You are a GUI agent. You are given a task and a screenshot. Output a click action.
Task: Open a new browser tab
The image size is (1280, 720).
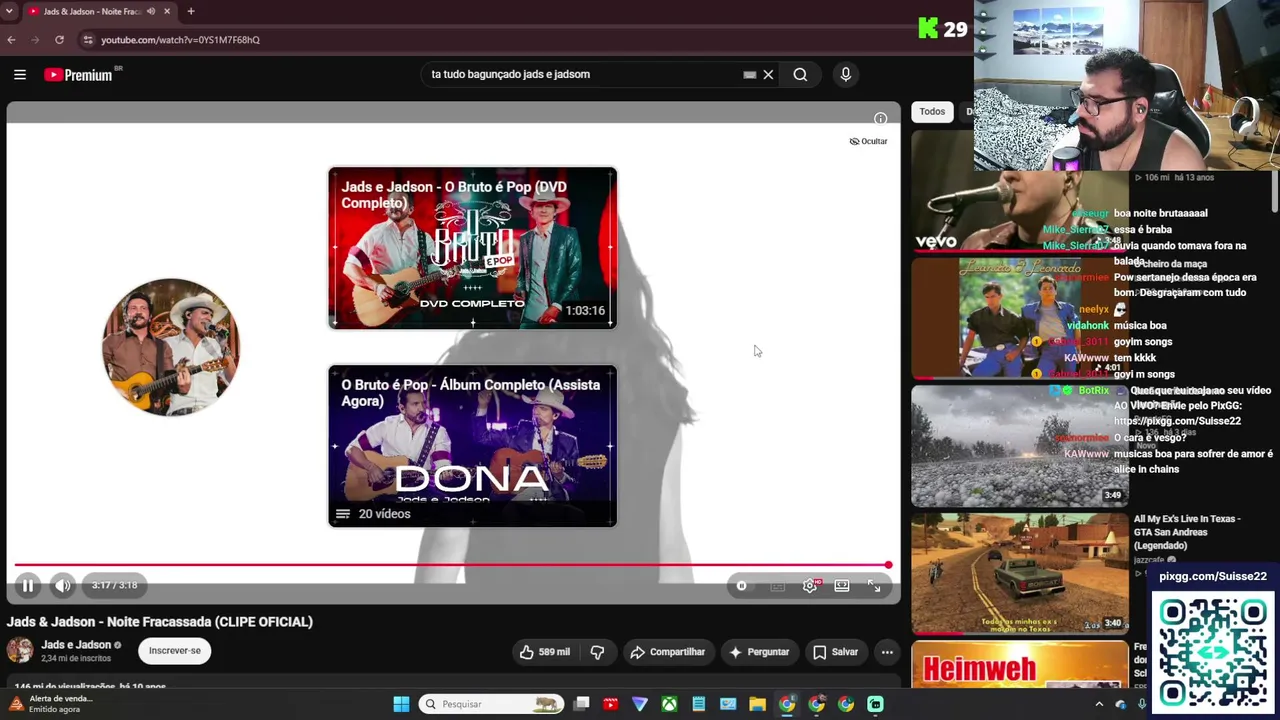coord(190,11)
